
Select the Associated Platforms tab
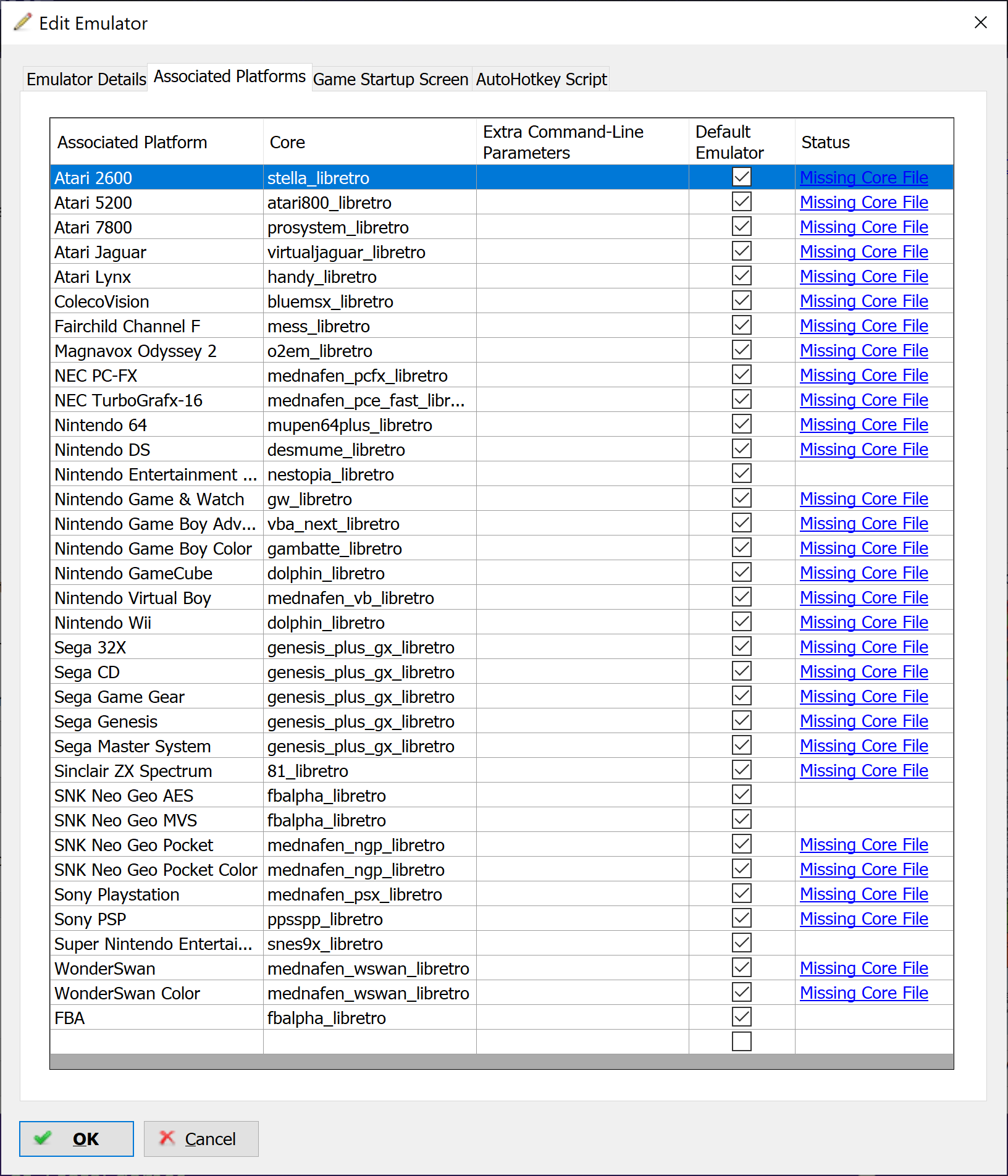coord(230,77)
